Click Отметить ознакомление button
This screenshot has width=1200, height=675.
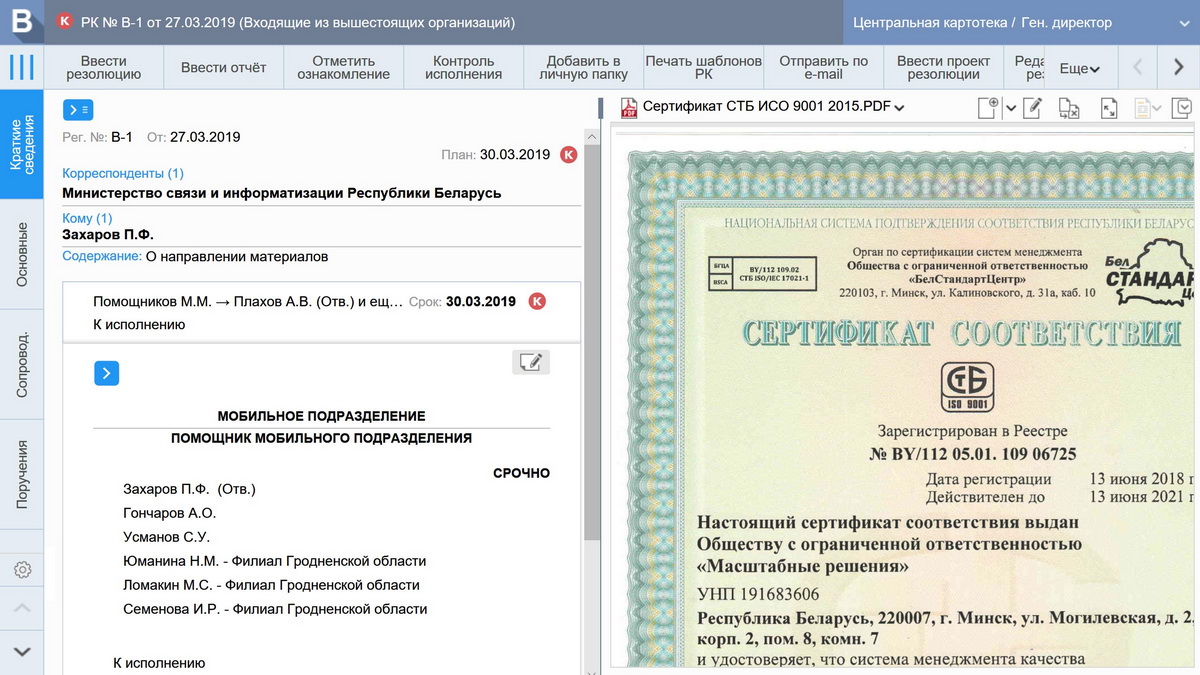click(344, 68)
